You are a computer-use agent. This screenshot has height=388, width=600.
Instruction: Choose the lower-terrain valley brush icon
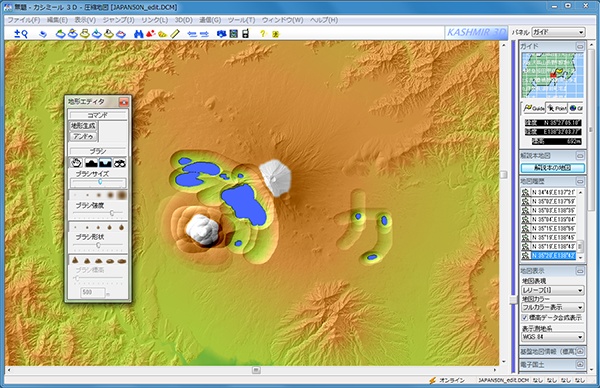105,163
